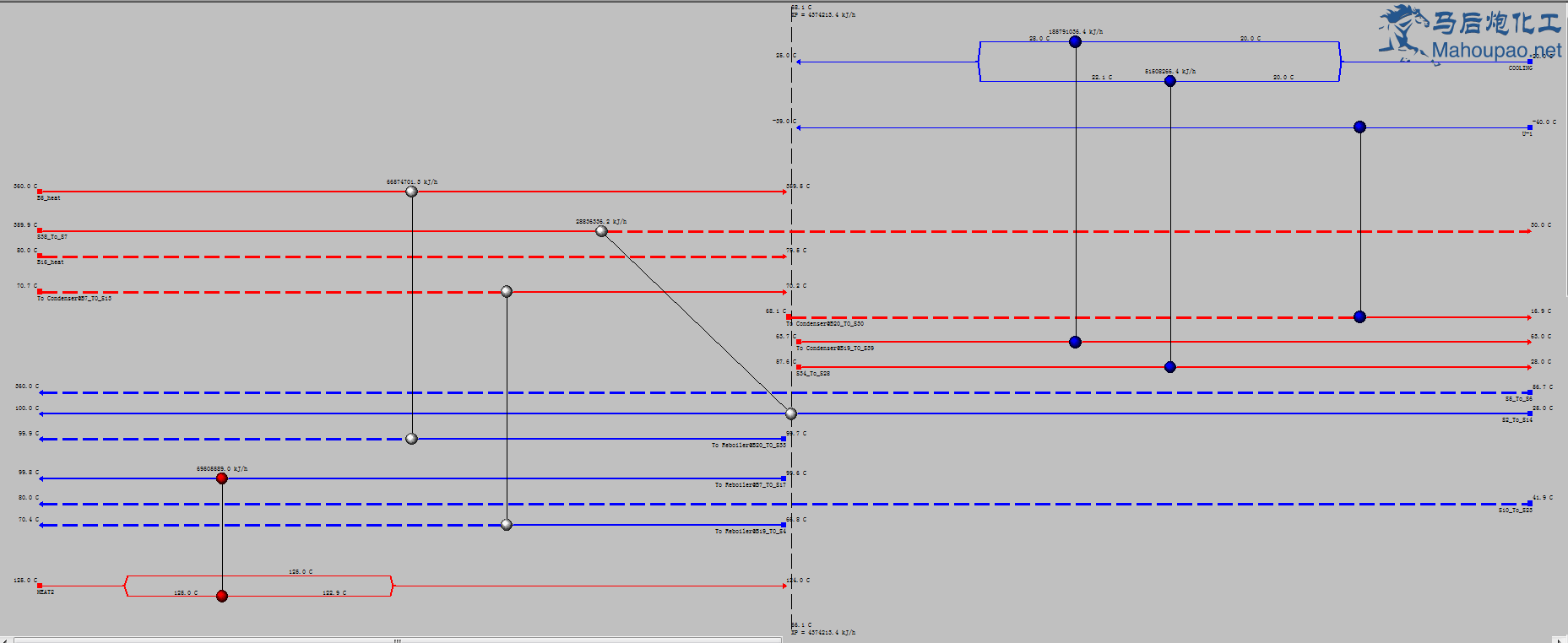Click the To Condenser@S20_TO_S30 label
The height and width of the screenshot is (643, 1568).
[826, 324]
